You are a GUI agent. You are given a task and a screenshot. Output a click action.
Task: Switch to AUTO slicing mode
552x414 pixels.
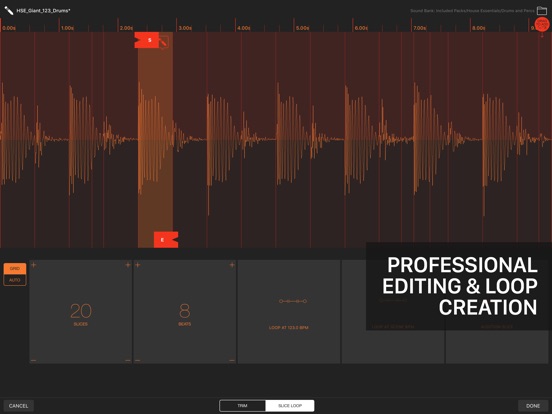pyautogui.click(x=15, y=280)
